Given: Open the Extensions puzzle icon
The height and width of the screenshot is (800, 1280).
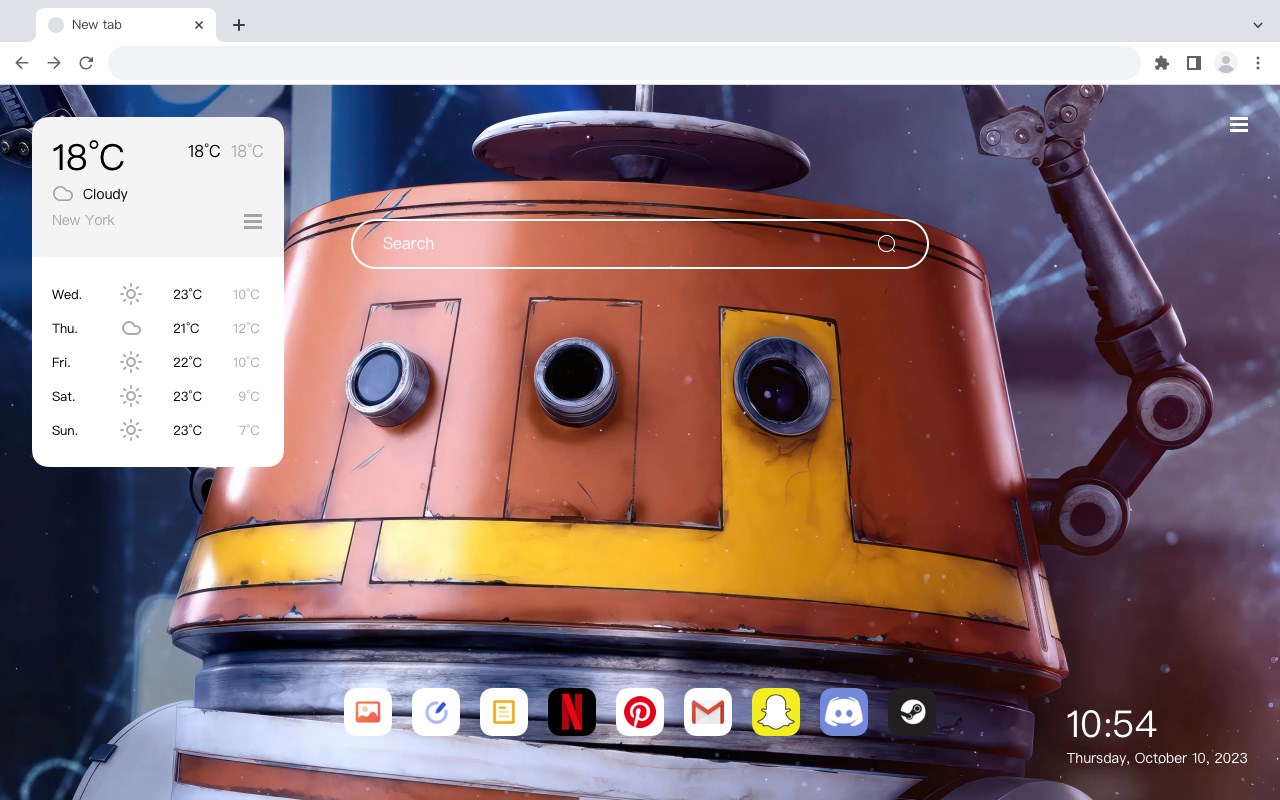Looking at the screenshot, I should 1161,63.
